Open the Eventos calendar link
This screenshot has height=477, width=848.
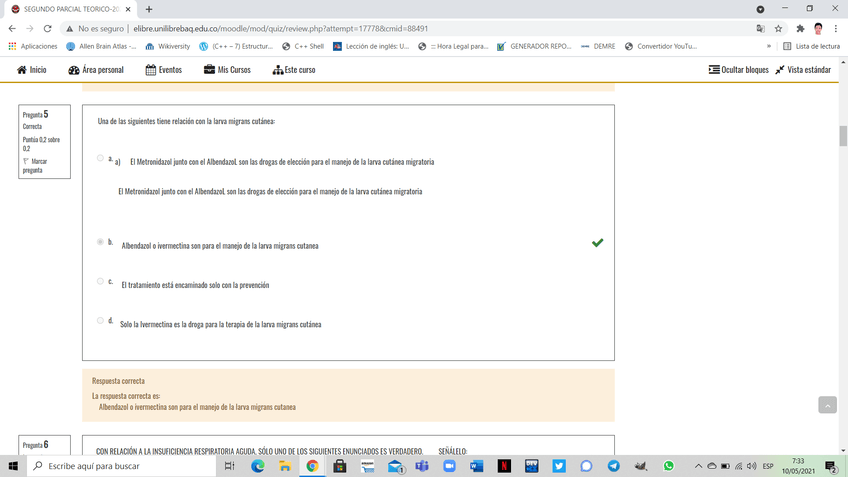click(x=163, y=70)
